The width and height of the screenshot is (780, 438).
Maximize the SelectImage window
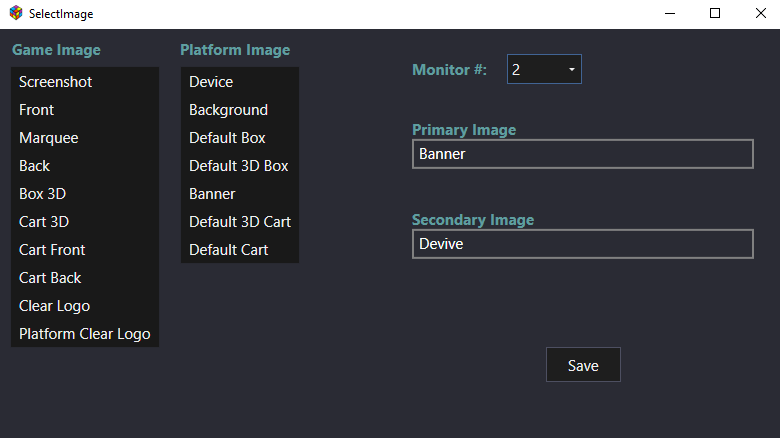[715, 13]
